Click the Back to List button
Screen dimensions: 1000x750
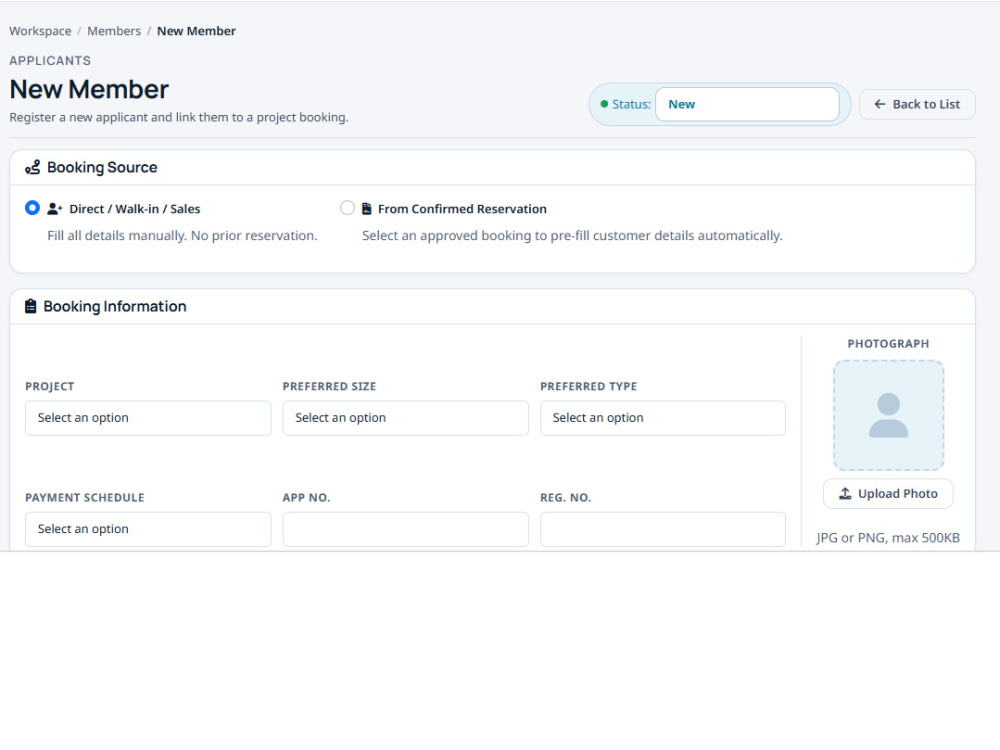pyautogui.click(x=917, y=105)
